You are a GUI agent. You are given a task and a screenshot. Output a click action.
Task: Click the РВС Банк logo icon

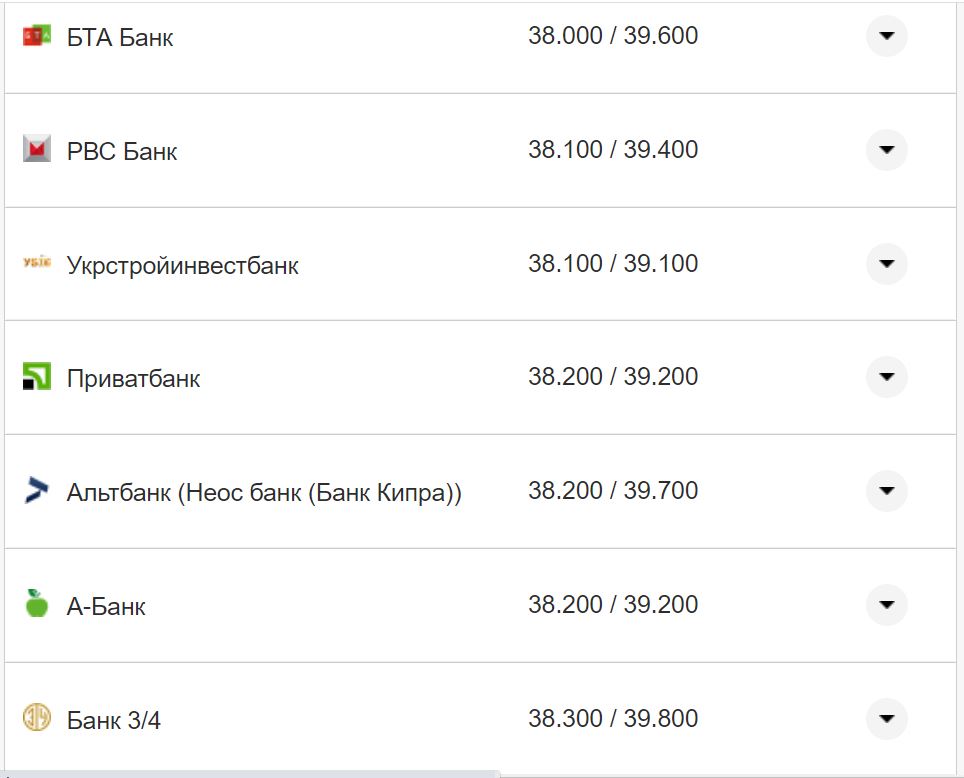point(36,150)
